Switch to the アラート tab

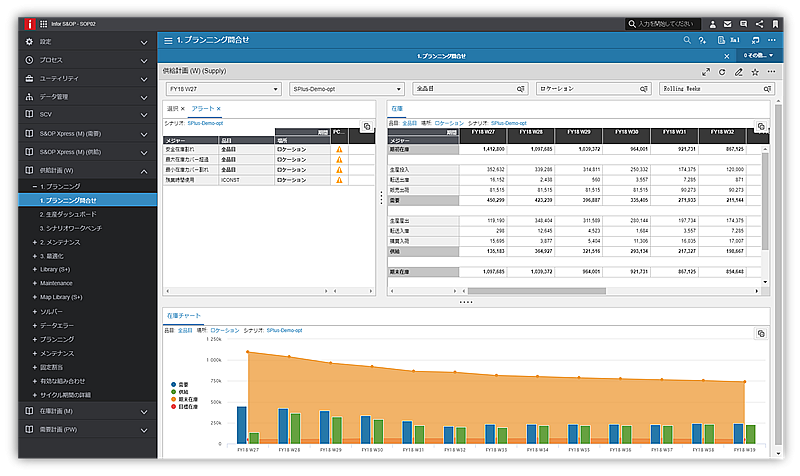pos(203,109)
